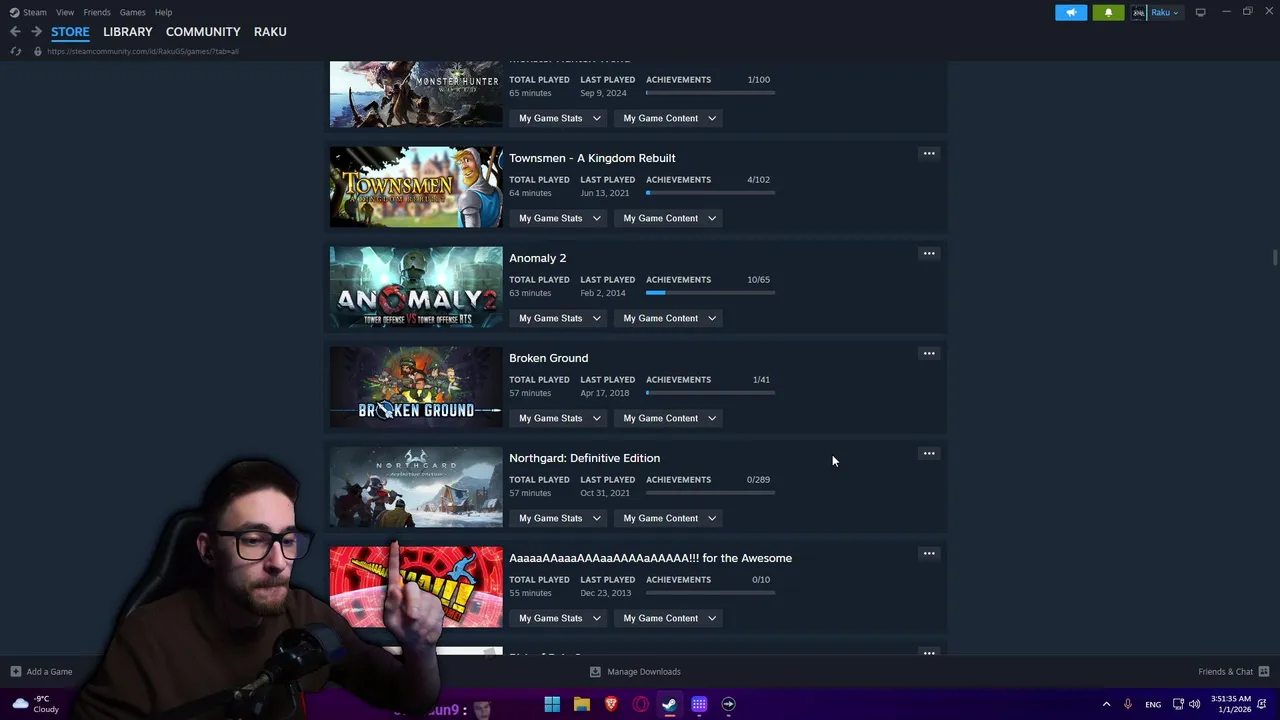Open options menu for Northgard

pos(929,454)
